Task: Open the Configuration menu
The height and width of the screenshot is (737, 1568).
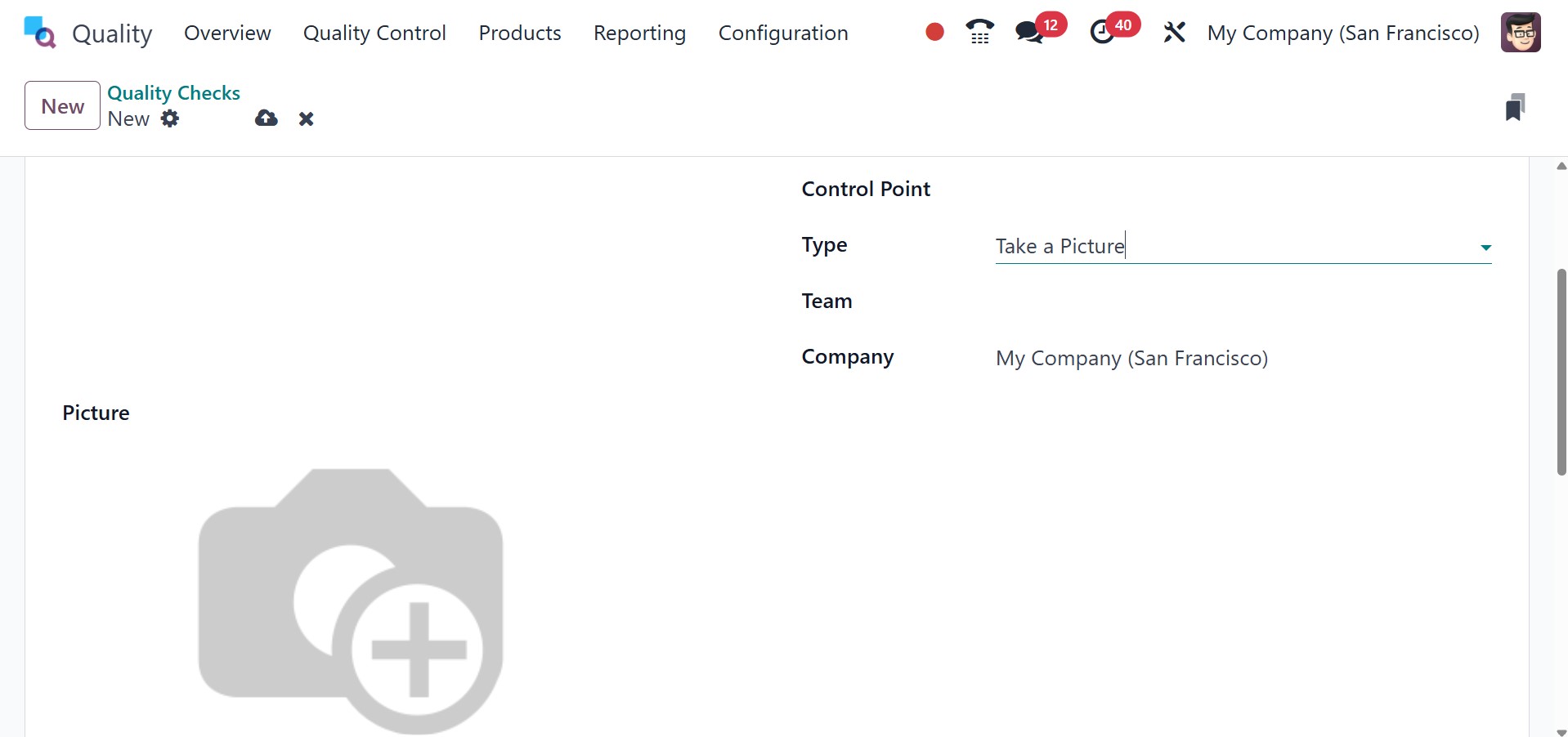Action: click(782, 33)
